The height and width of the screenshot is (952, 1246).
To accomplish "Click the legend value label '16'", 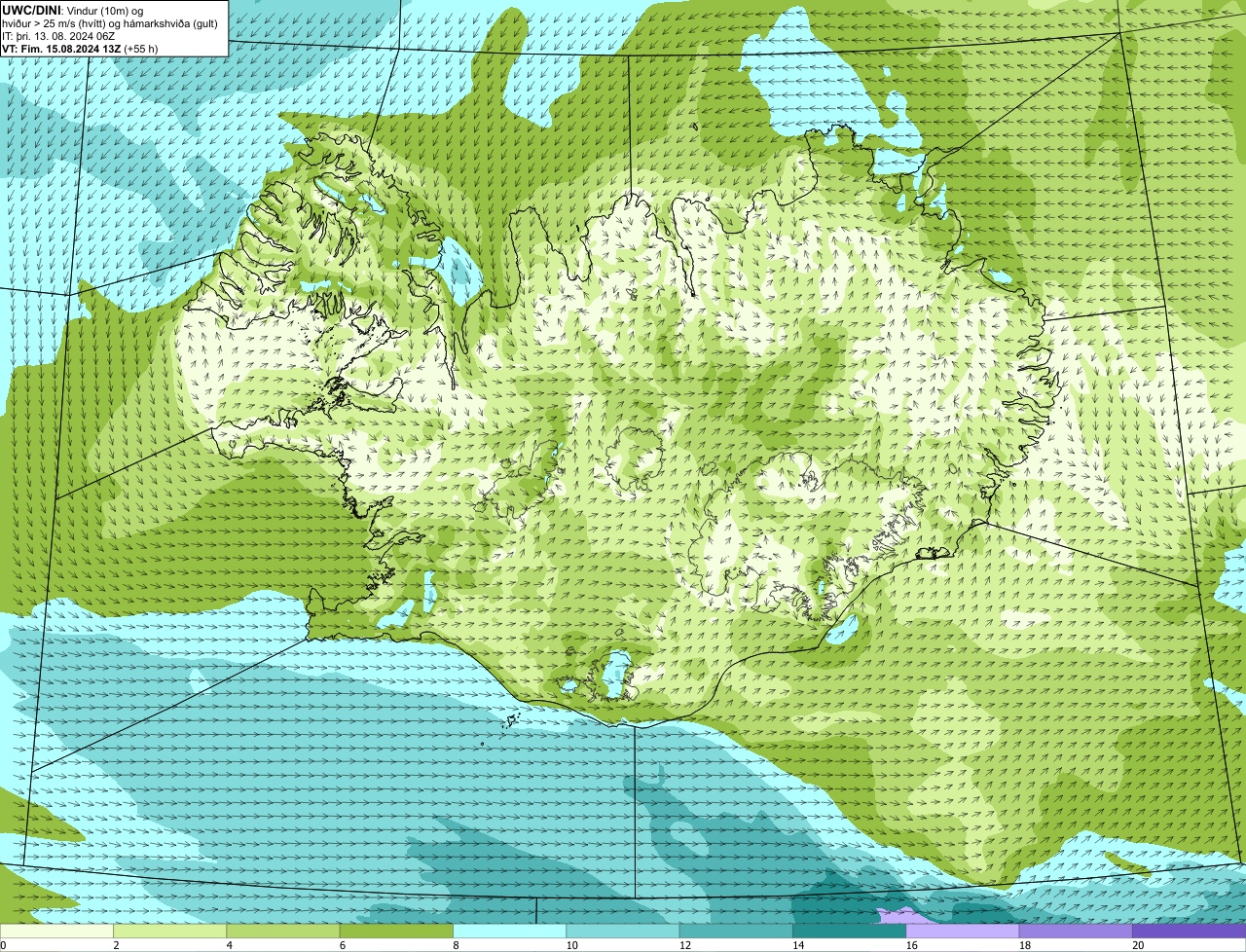I will tap(911, 945).
